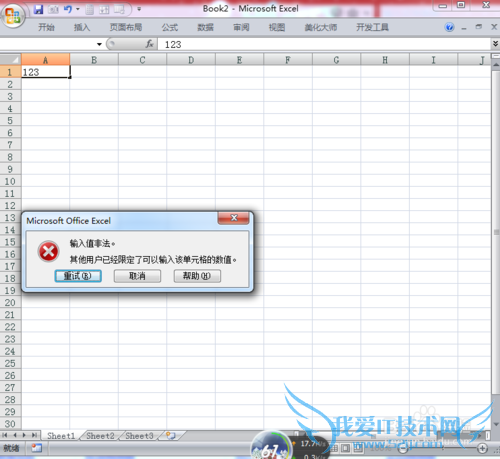This screenshot has height=459, width=500.
Task: Go to first sheet navigation arrow
Action: click(5, 435)
